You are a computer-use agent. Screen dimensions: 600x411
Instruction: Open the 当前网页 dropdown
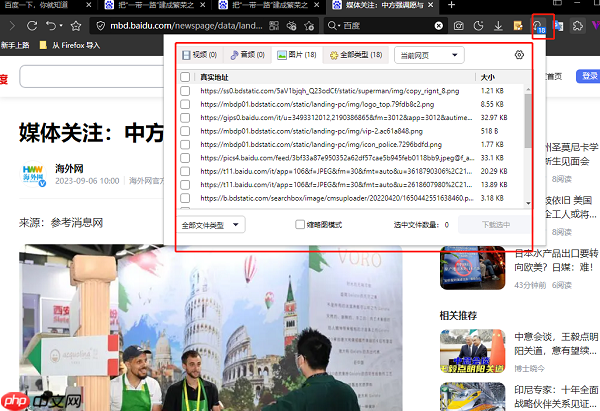click(x=429, y=55)
